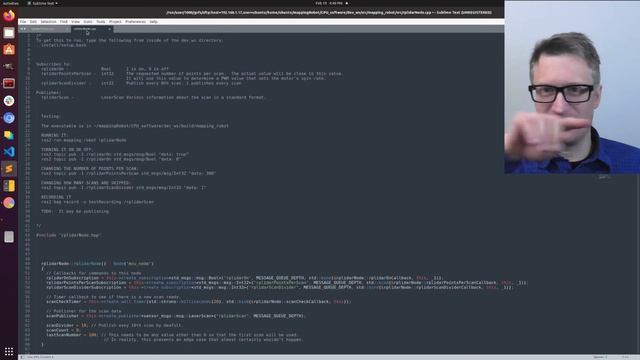
Task: Open the Activities overview
Action: point(10,3)
